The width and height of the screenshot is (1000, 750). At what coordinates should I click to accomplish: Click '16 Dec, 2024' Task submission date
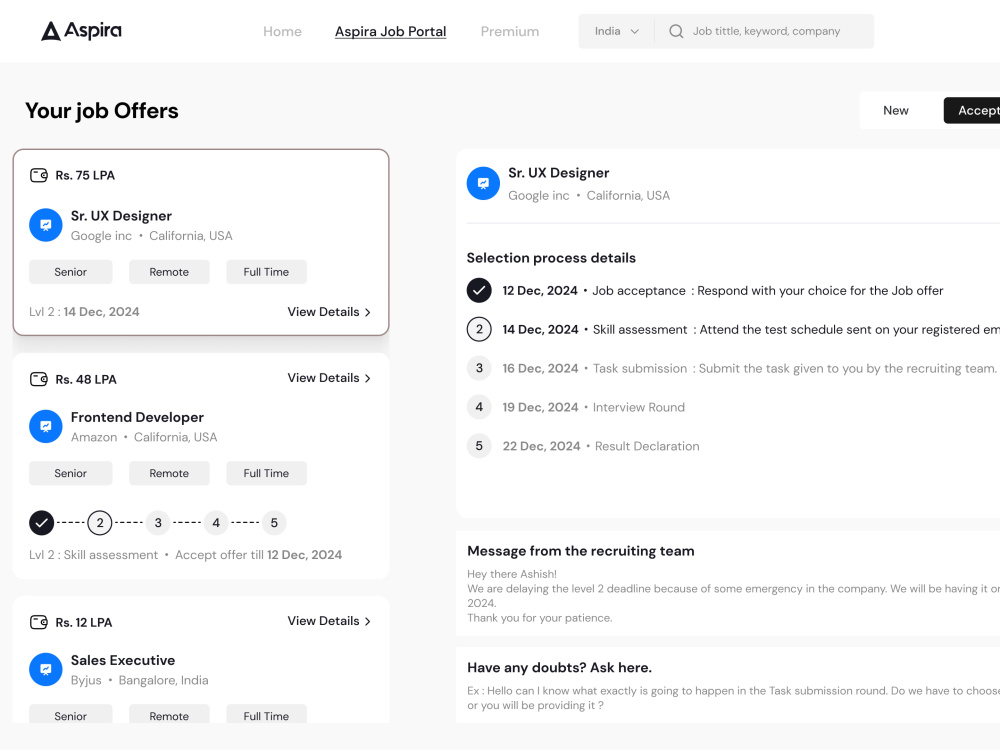(x=540, y=368)
